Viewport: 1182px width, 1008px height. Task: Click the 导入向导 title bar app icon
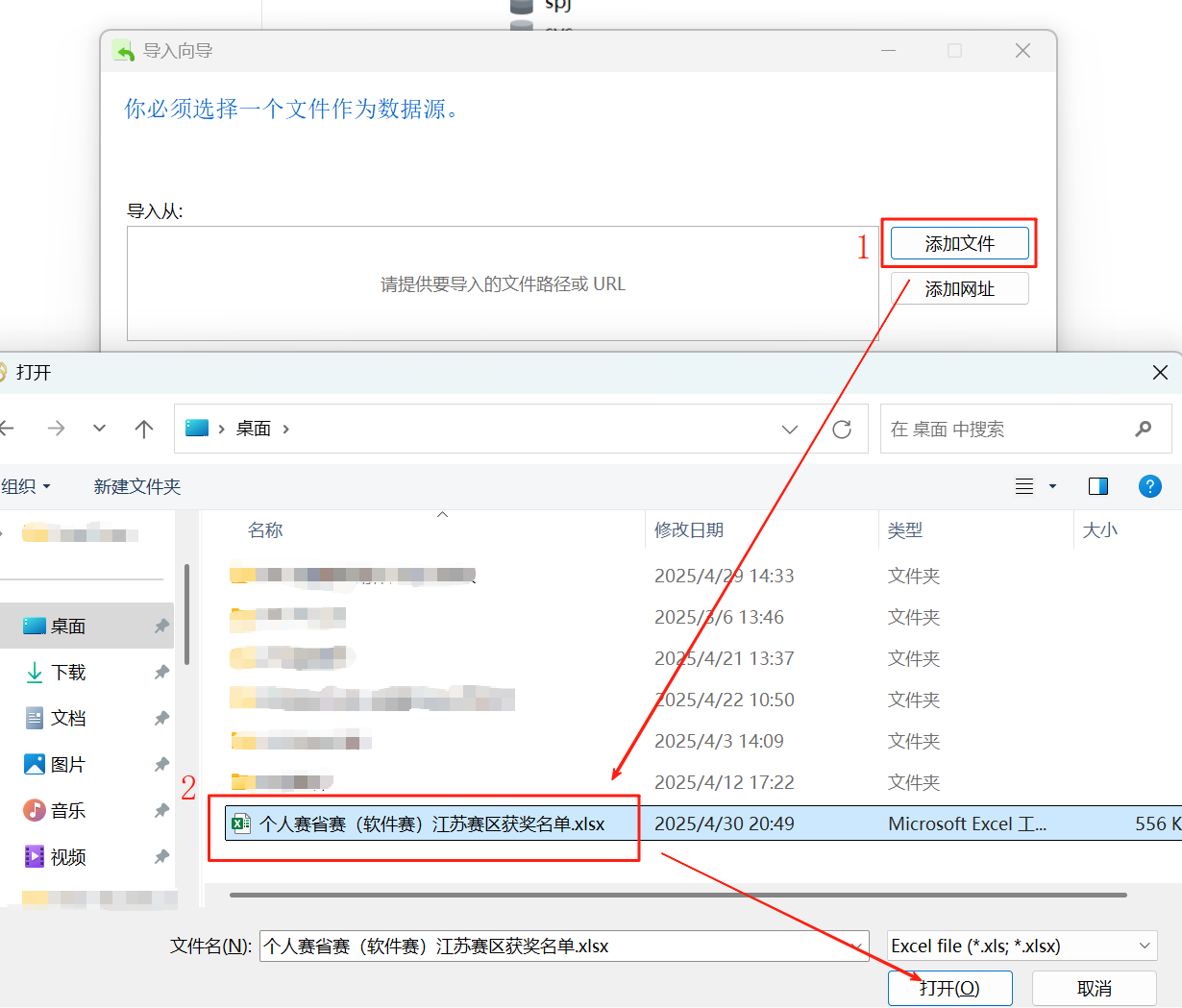(x=123, y=51)
